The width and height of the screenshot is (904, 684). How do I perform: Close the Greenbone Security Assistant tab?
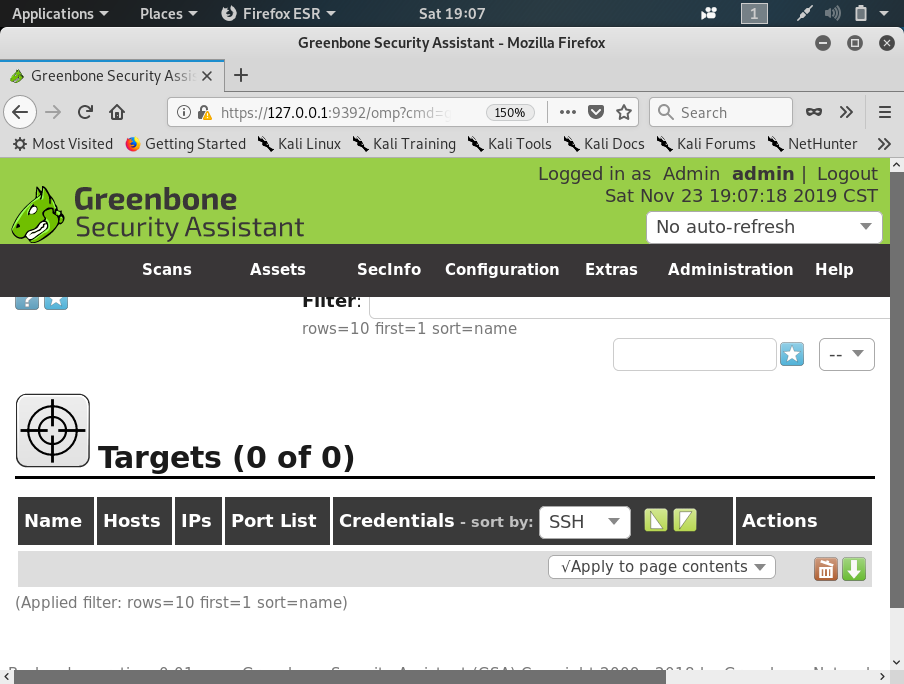click(x=207, y=76)
